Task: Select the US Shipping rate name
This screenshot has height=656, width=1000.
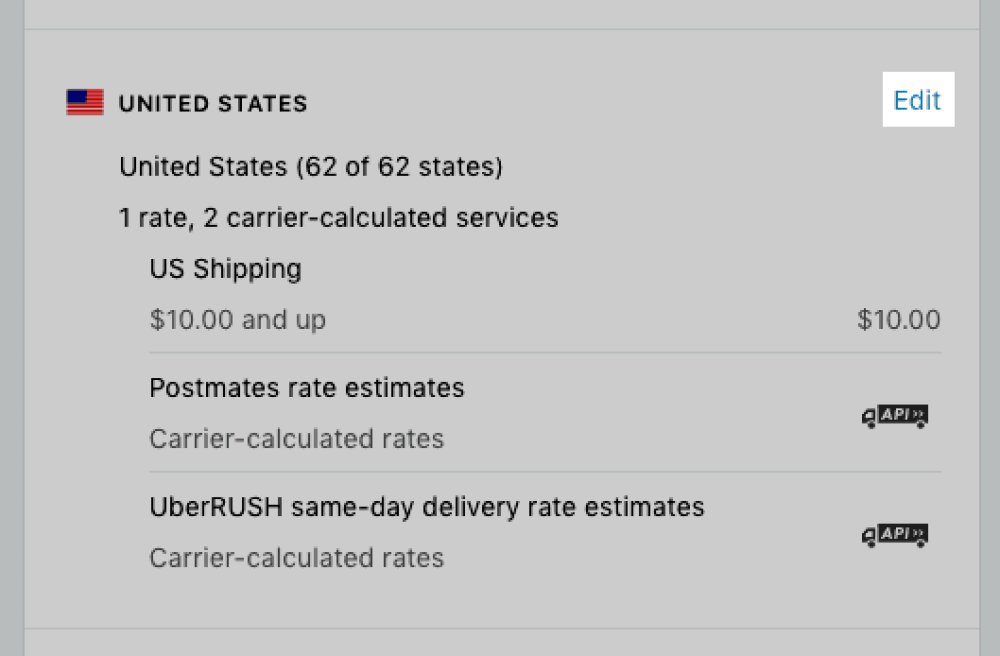Action: [x=225, y=269]
